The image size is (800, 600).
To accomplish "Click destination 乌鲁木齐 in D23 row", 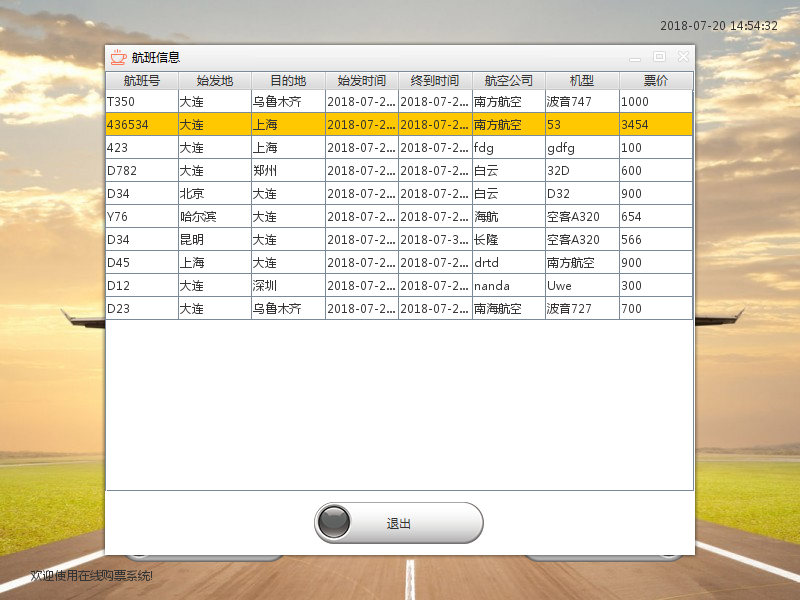I will click(288, 308).
